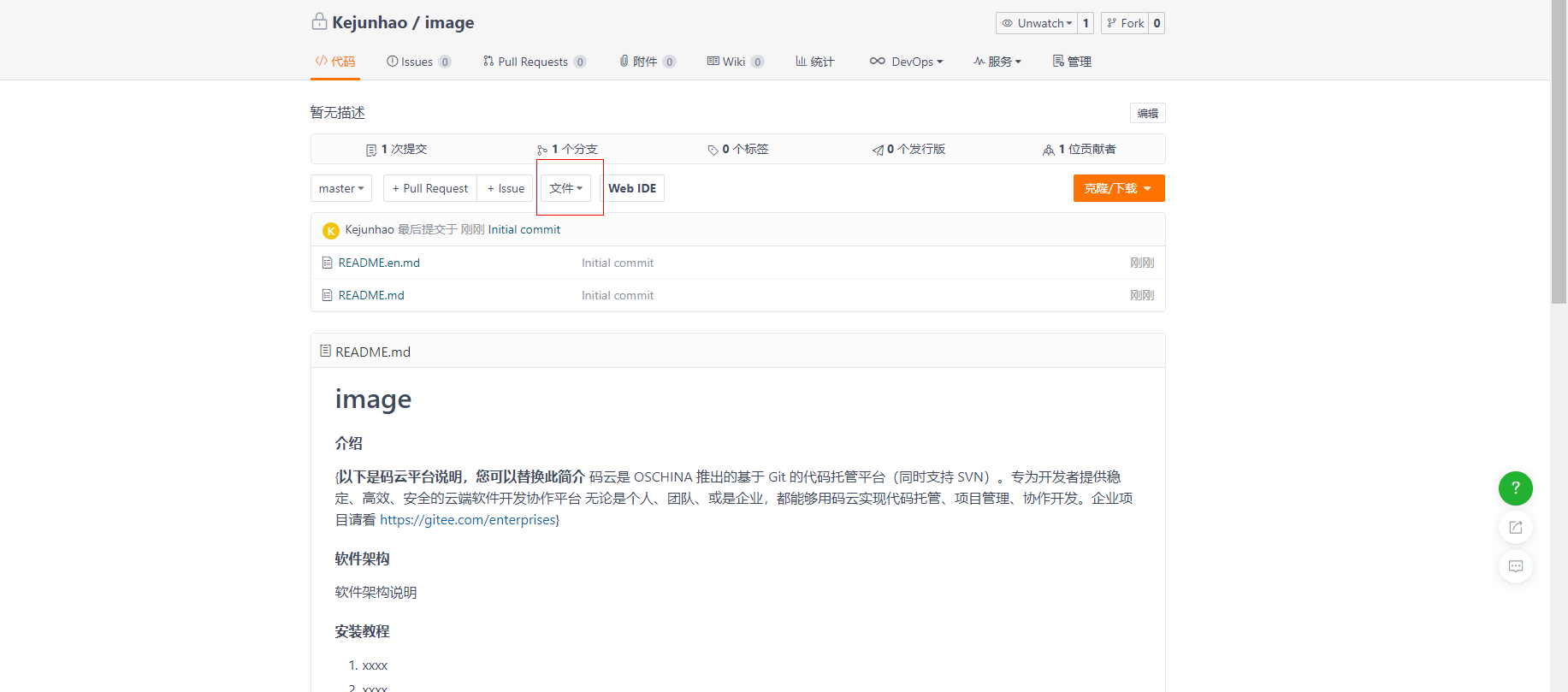Open the latest Initial commit link in commit bar
This screenshot has height=692, width=1568.
pyautogui.click(x=524, y=229)
